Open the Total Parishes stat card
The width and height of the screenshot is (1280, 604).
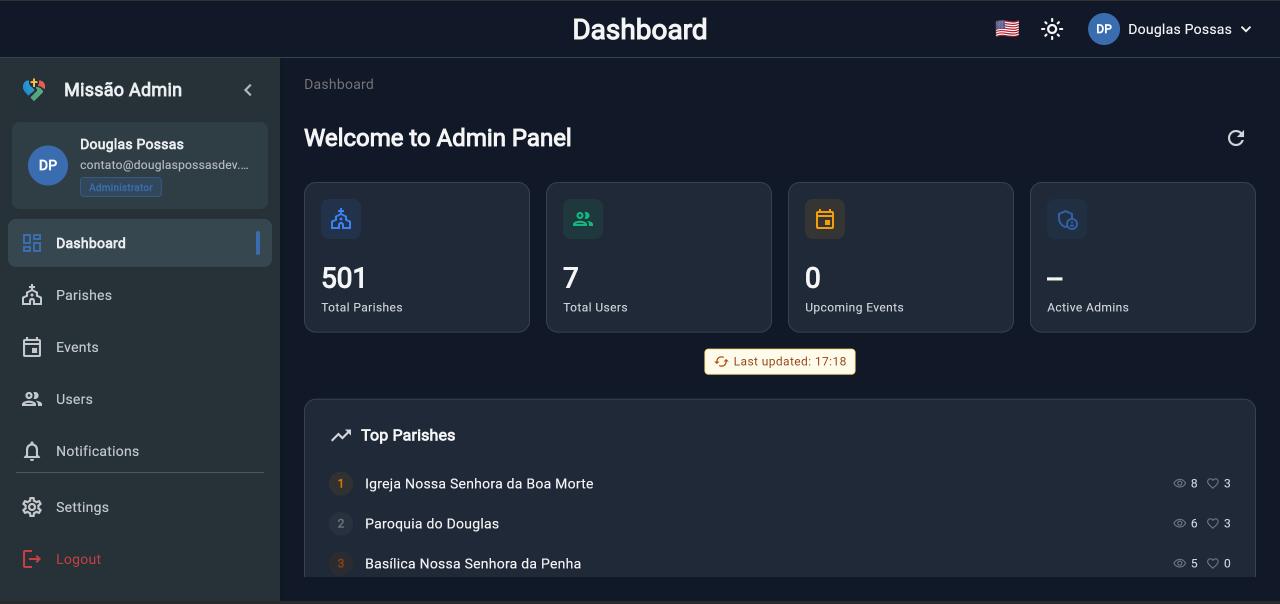point(417,256)
